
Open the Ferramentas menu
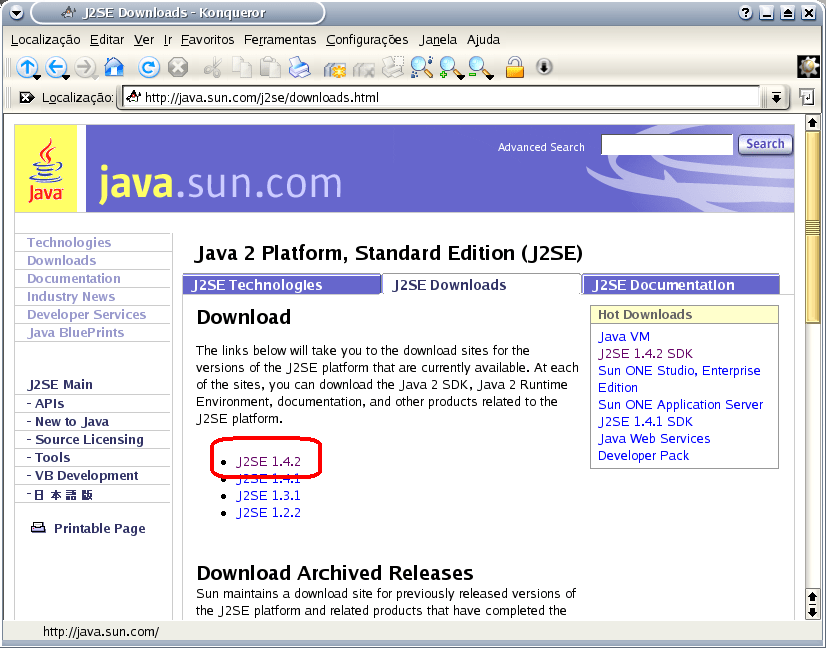[x=280, y=40]
